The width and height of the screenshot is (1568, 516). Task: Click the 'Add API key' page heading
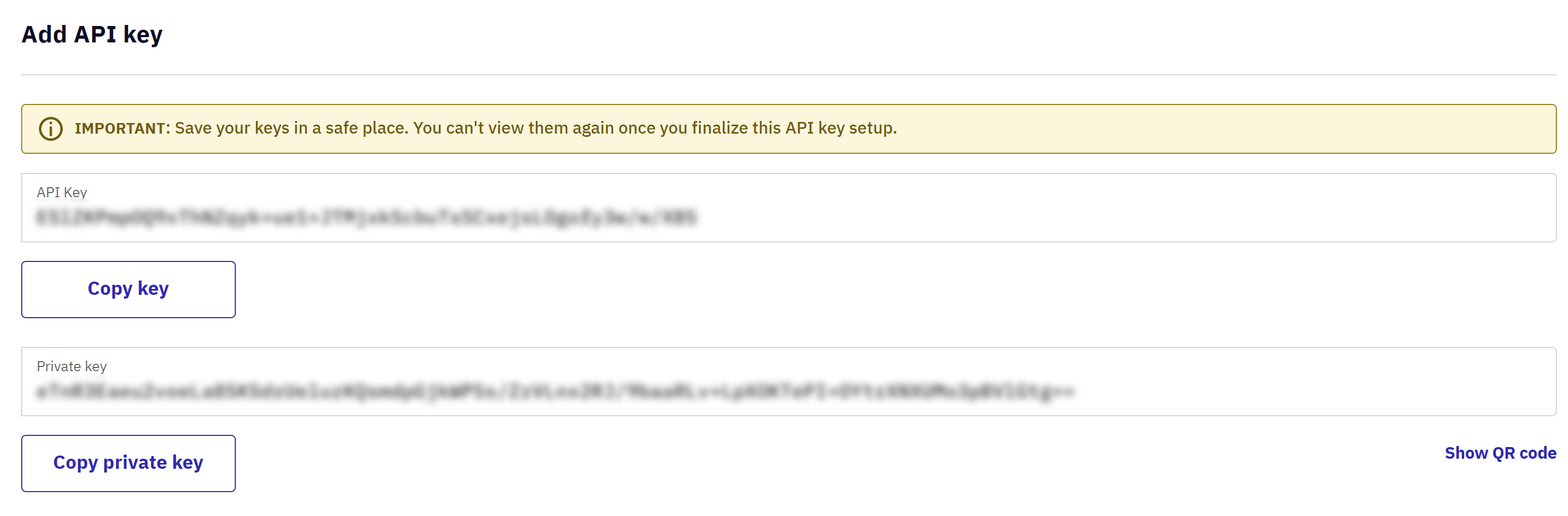pos(92,34)
